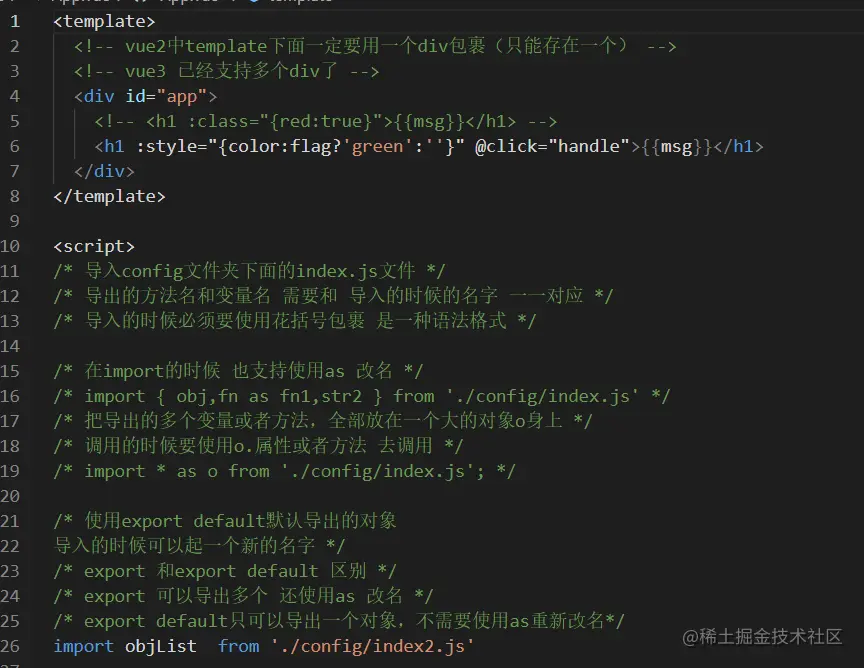The width and height of the screenshot is (864, 668).
Task: Click the commented import * as o line
Action: [x=284, y=471]
